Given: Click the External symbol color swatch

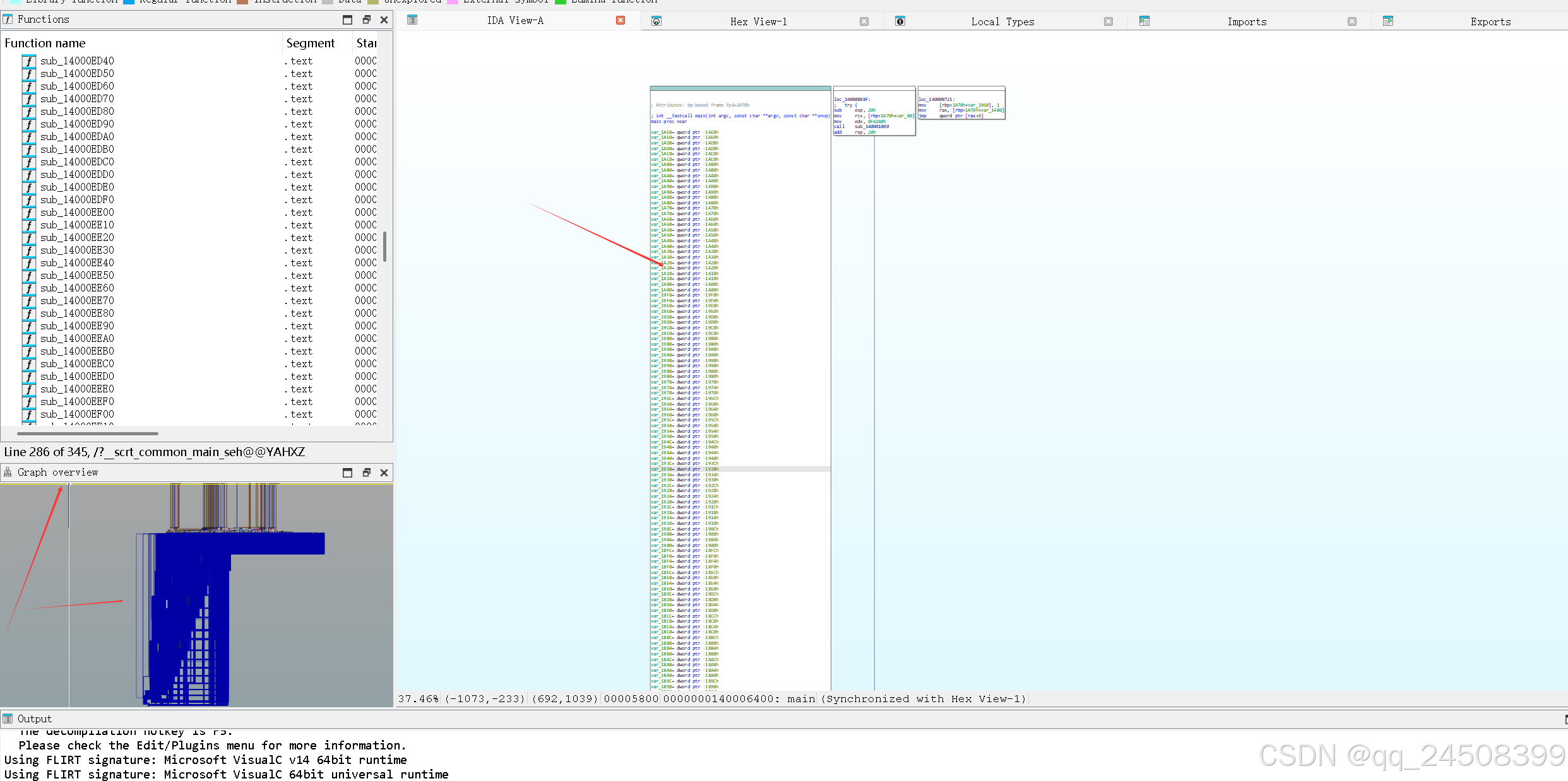Looking at the screenshot, I should [x=452, y=2].
